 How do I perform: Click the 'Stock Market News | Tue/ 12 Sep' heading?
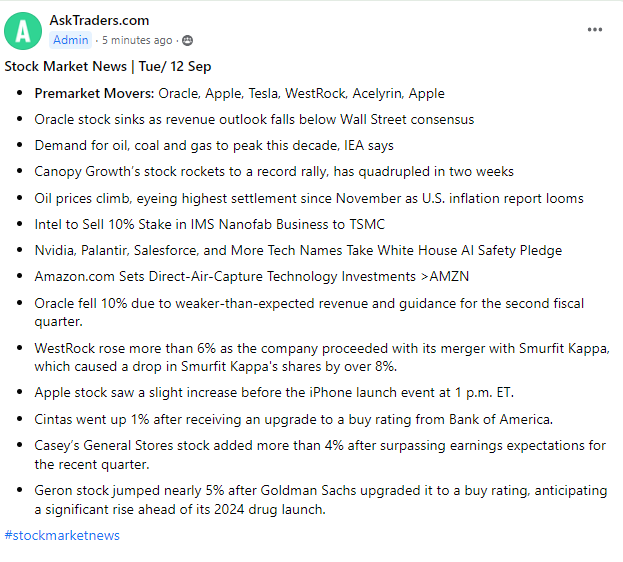107,66
